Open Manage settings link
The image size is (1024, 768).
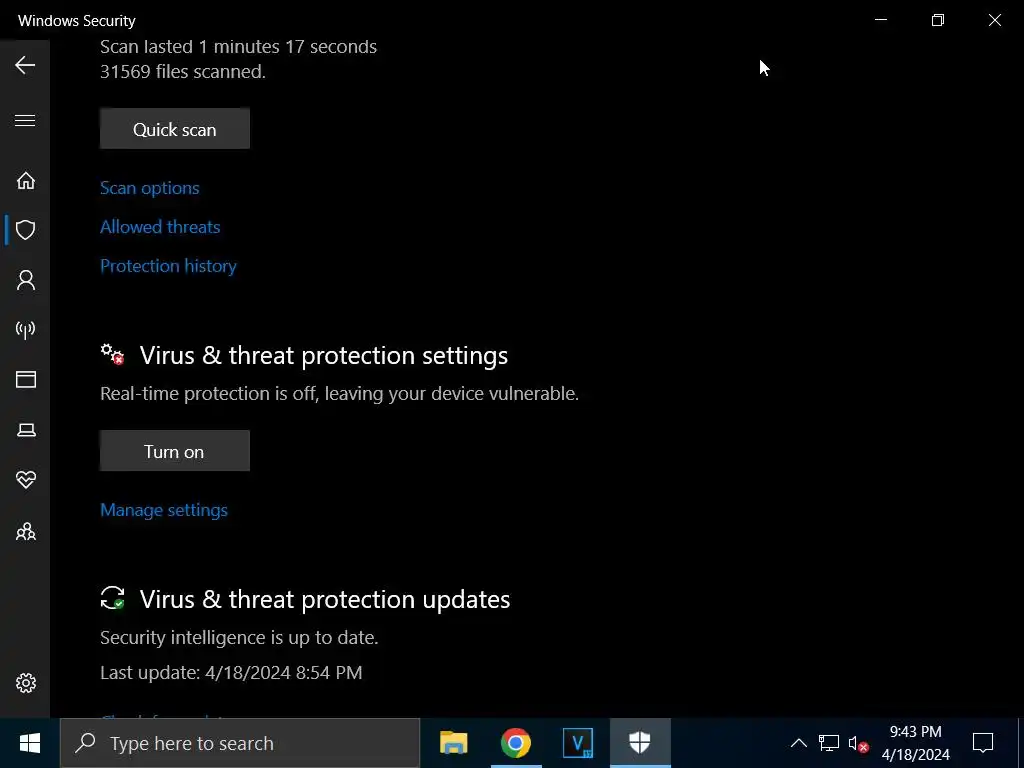[x=164, y=510]
